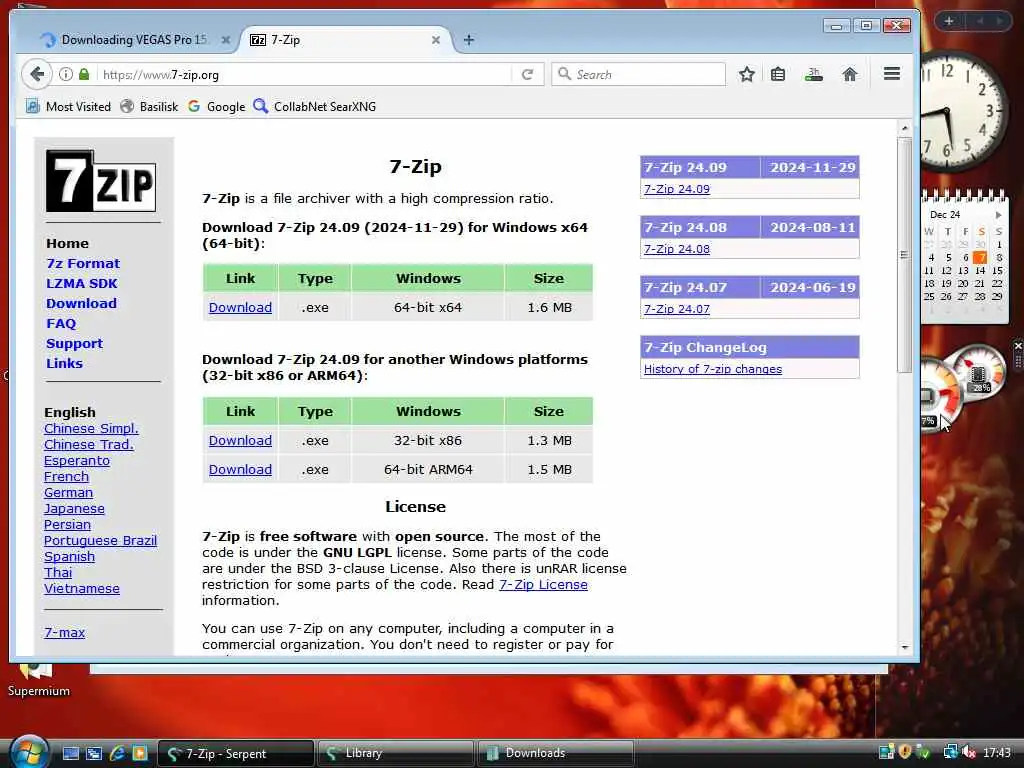Click the volume icon in system tray
This screenshot has height=768, width=1024.
tap(969, 752)
